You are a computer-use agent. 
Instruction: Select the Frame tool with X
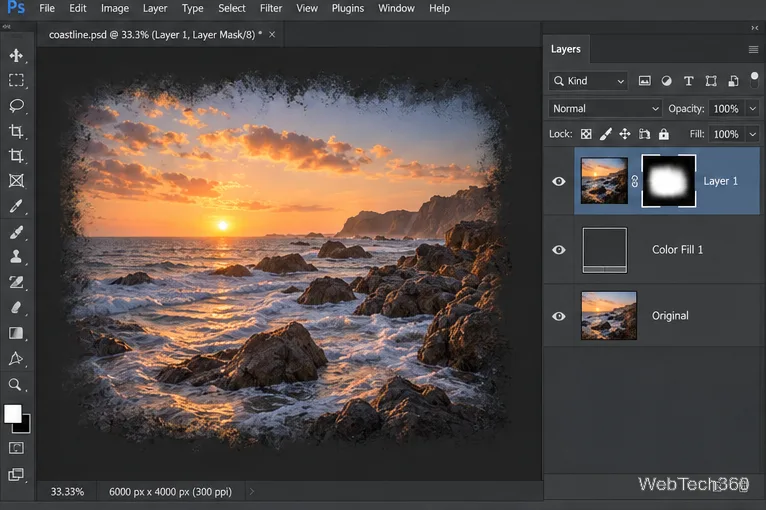click(x=16, y=181)
